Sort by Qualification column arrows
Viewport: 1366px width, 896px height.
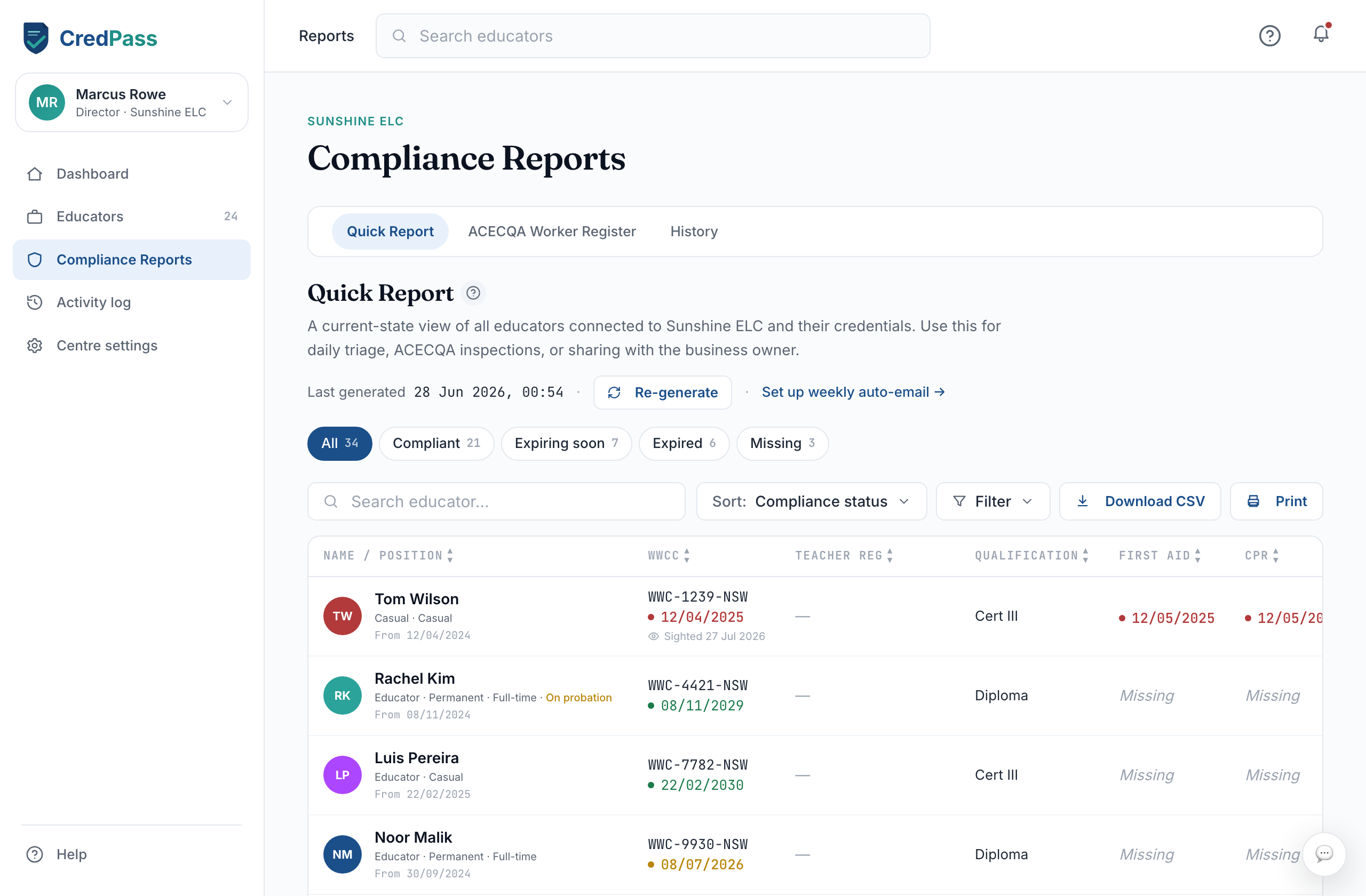coord(1085,555)
